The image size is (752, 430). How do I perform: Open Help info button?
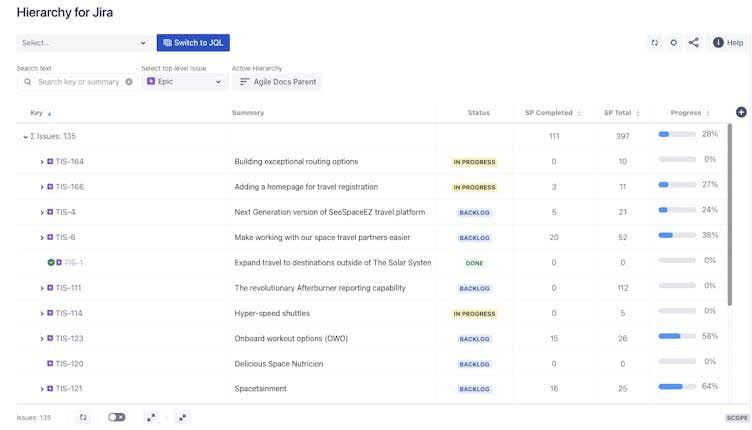[x=728, y=43]
